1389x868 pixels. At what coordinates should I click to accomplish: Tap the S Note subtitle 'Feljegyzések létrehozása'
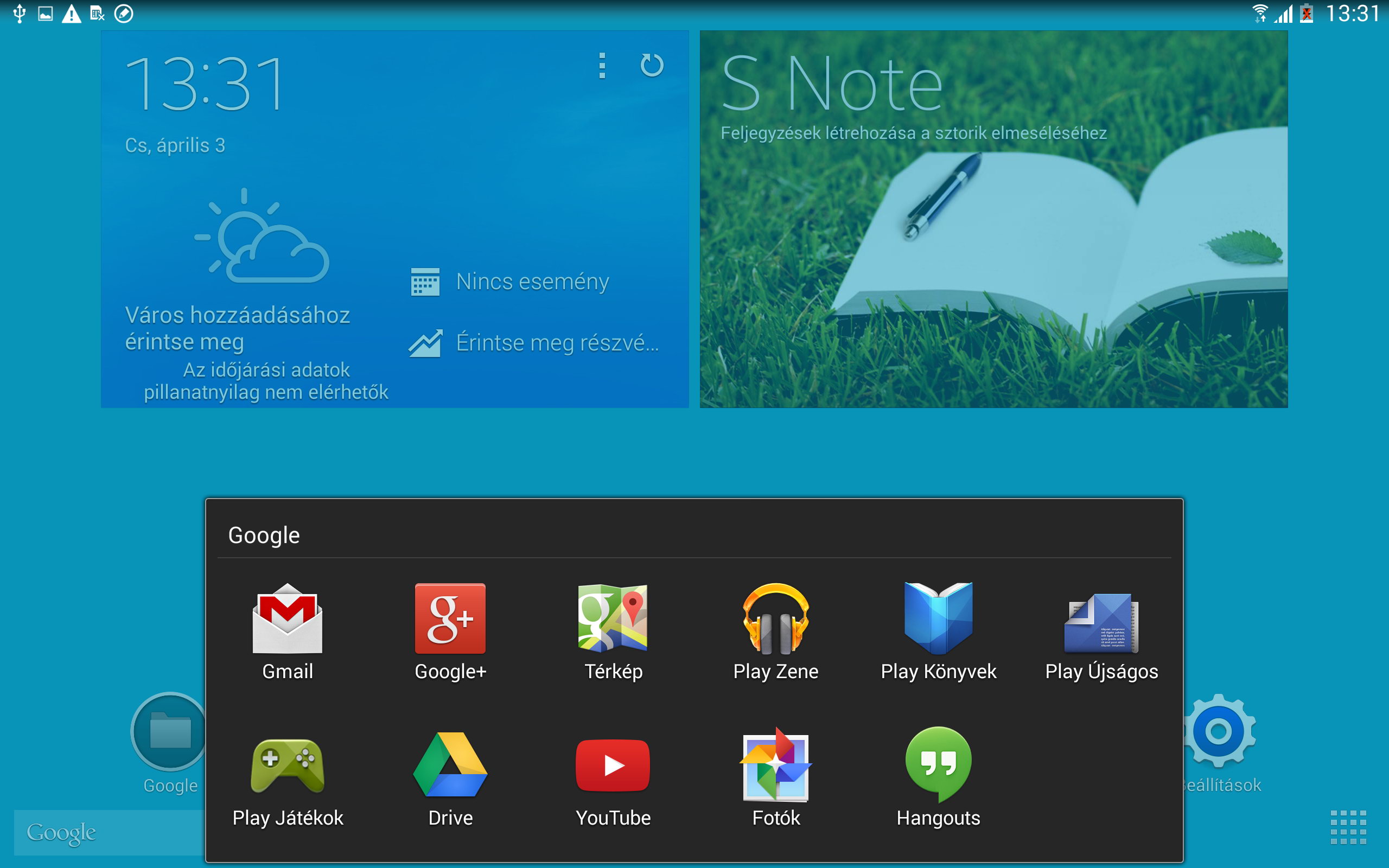pos(818,133)
